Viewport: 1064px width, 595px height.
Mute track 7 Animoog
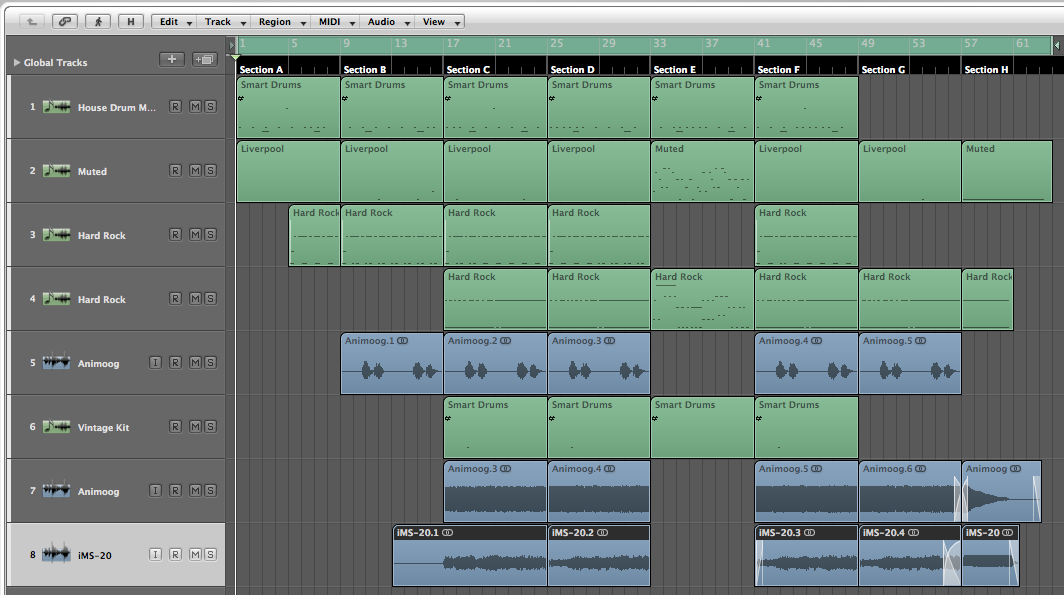click(x=195, y=490)
